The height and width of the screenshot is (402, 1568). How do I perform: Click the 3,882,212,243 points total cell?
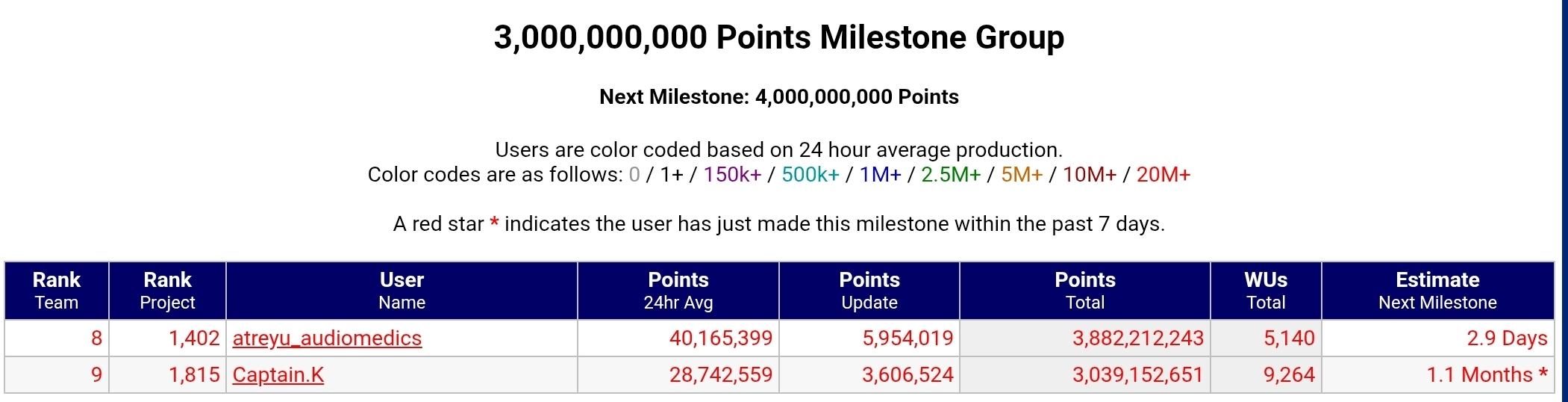[x=1137, y=338]
